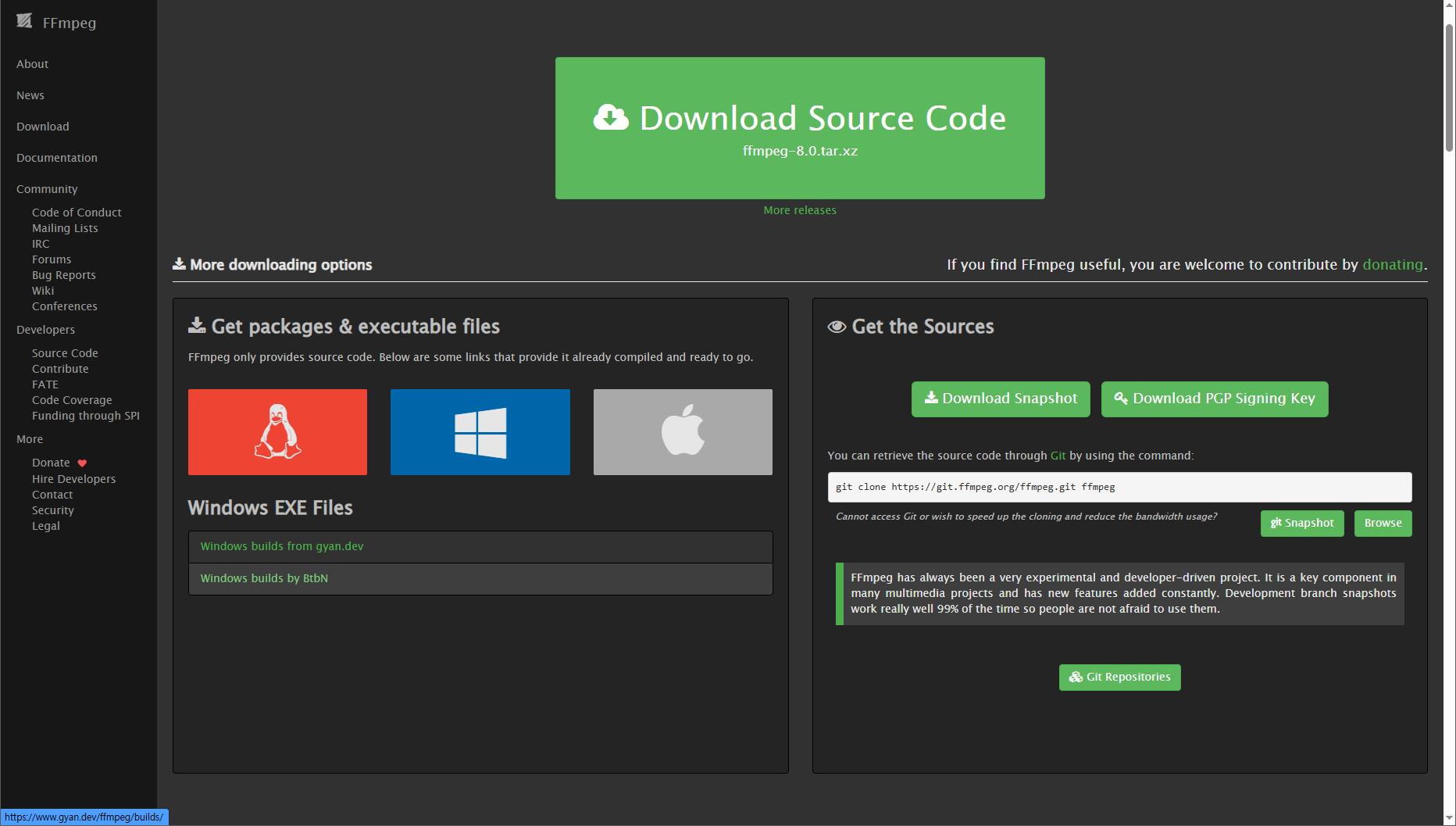This screenshot has height=826, width=1456.
Task: Open Code of Conduct in sidebar
Action: (77, 213)
